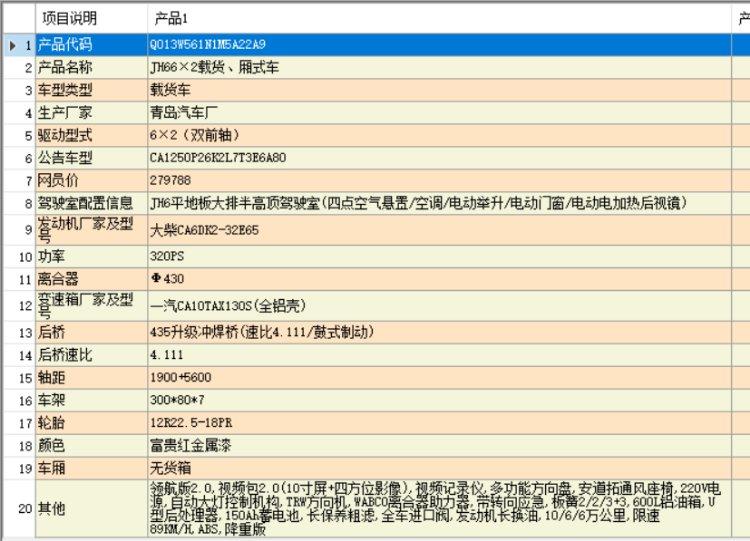Screen dimensions: 750x541
Task: Select the 车架 row label
Action: (x=91, y=400)
